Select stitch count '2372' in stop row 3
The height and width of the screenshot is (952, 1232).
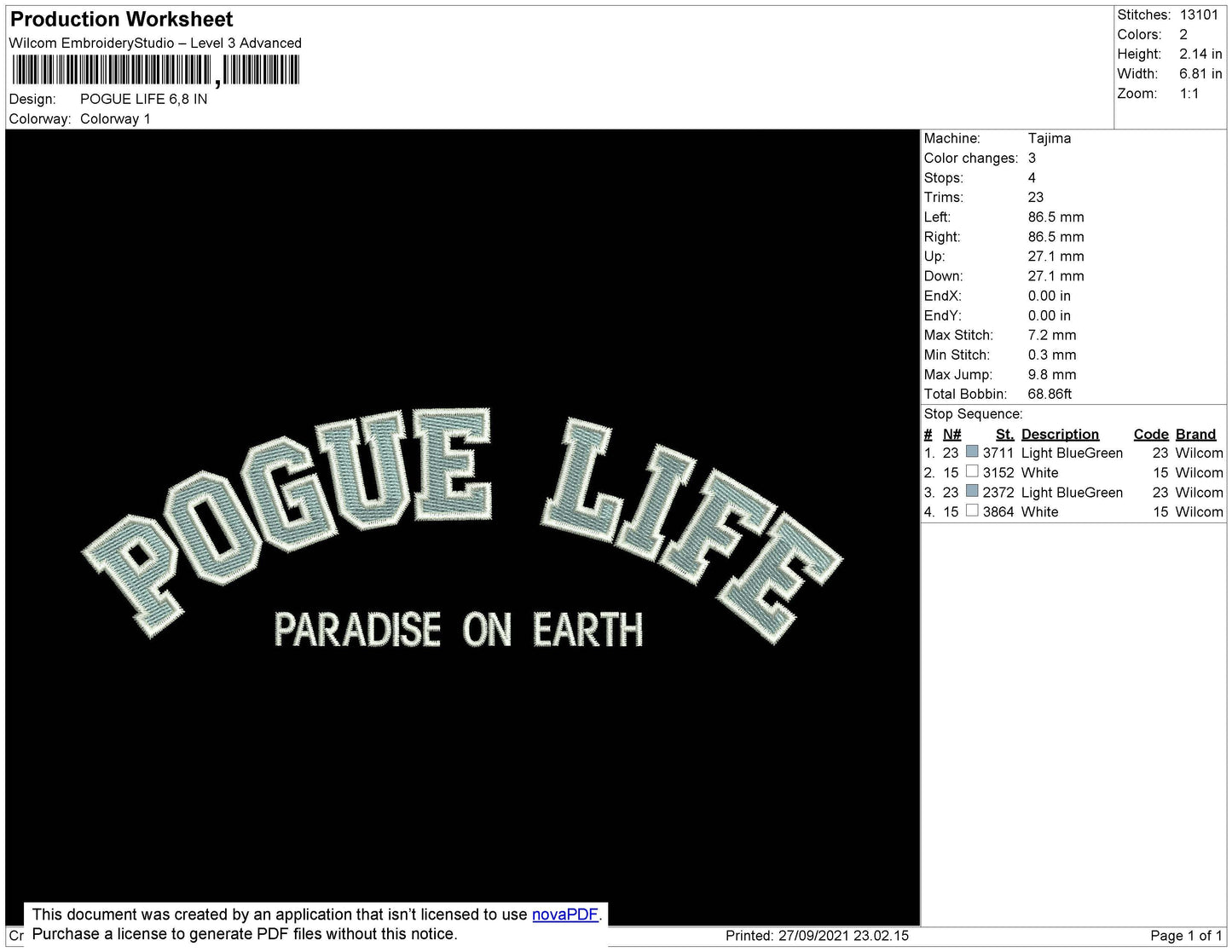point(998,493)
